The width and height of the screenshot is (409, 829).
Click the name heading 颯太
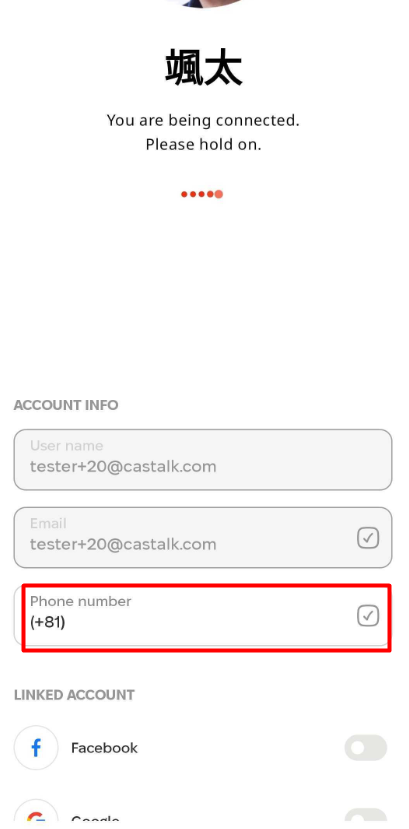click(203, 68)
